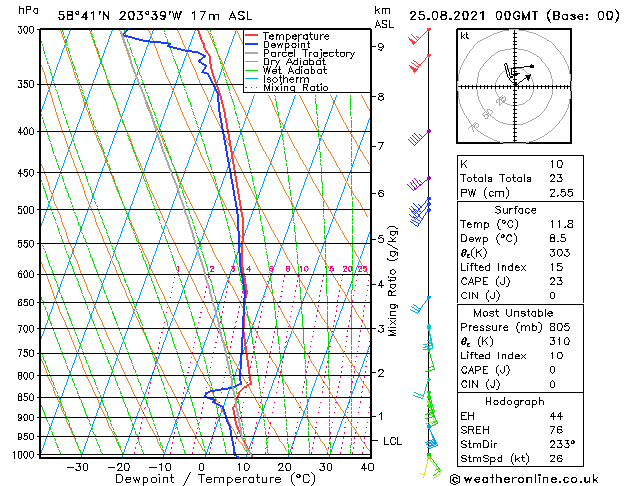
Task: Click the purple wind barb at 450 hPa
Action: (x=419, y=184)
